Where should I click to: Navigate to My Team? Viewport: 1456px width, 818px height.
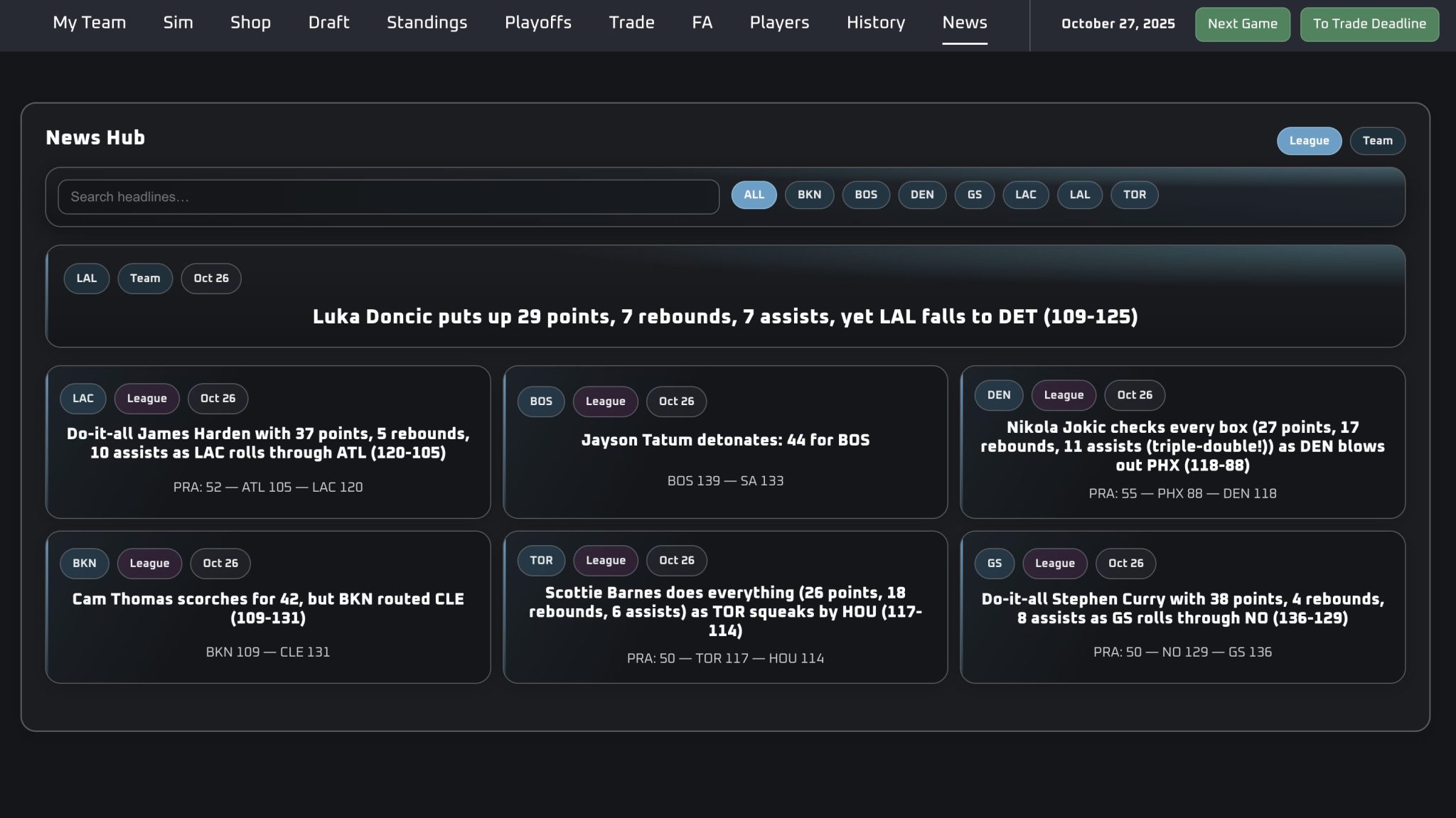coord(90,23)
